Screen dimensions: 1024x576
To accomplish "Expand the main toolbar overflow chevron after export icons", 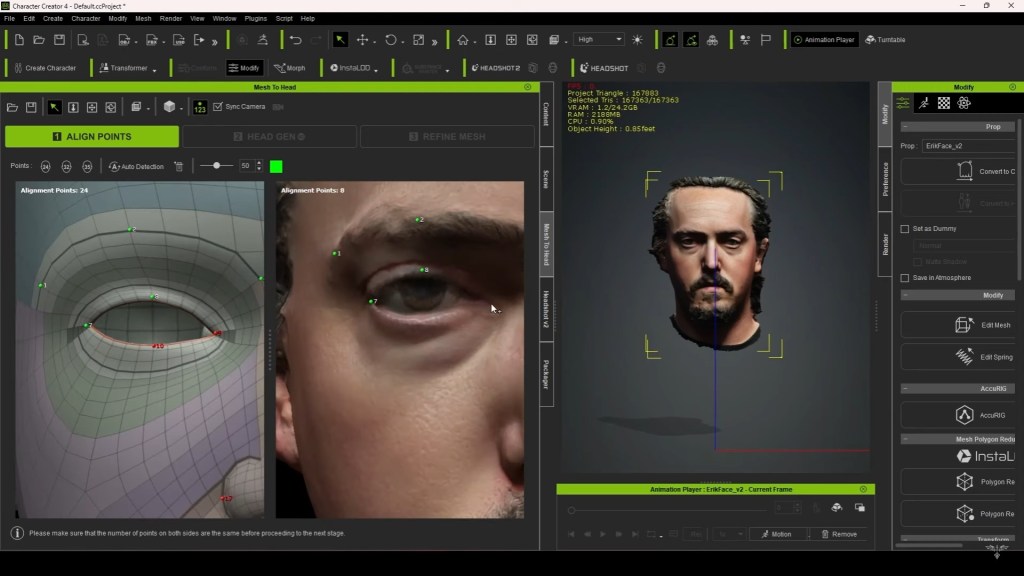I will point(214,41).
